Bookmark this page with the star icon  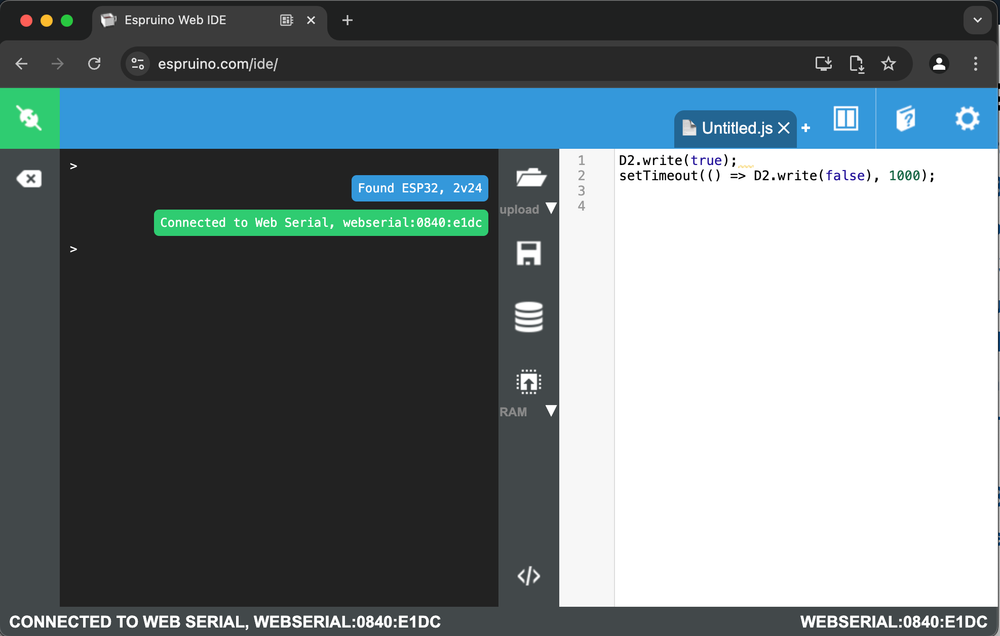888,64
